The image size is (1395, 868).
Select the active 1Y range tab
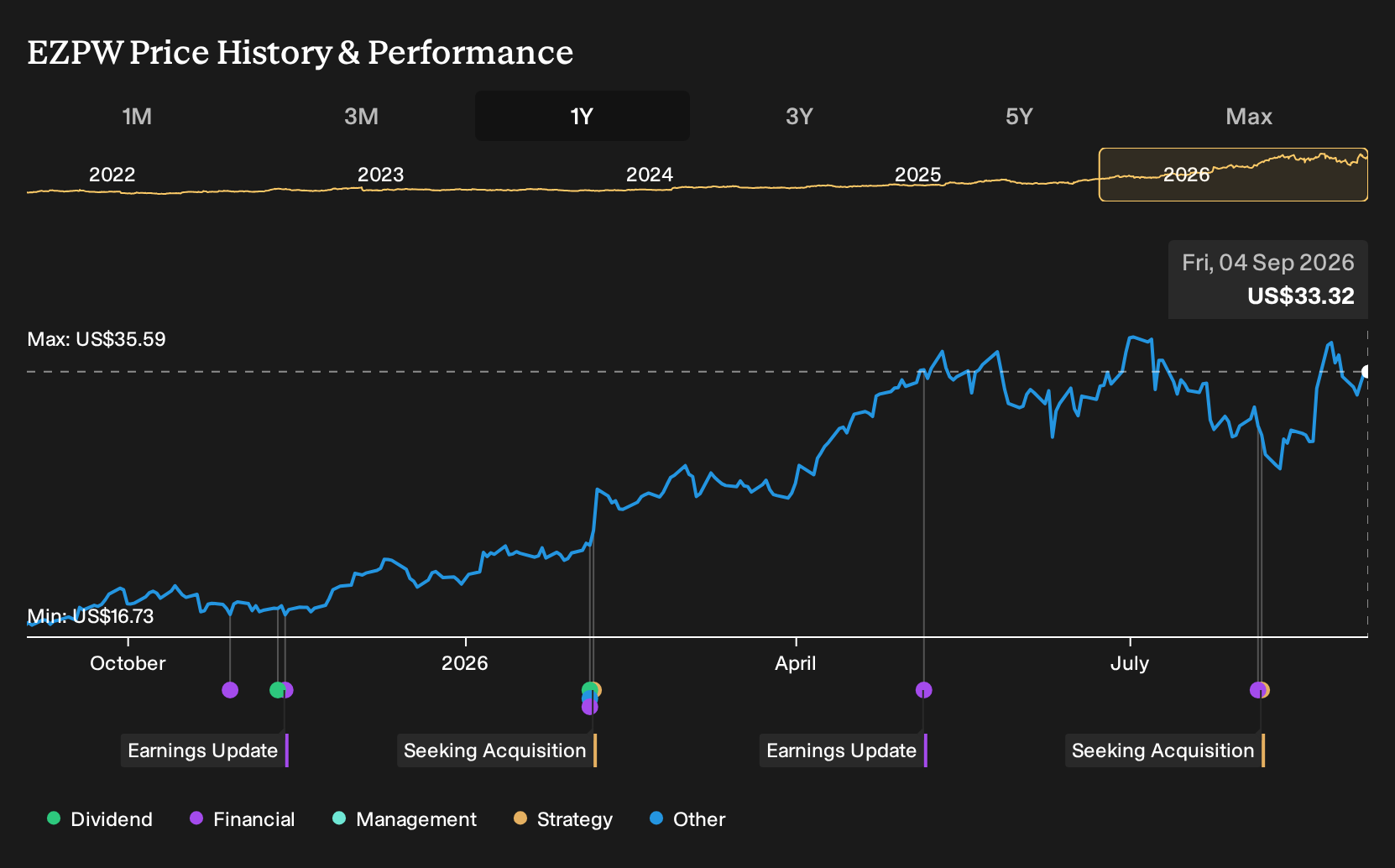click(583, 116)
